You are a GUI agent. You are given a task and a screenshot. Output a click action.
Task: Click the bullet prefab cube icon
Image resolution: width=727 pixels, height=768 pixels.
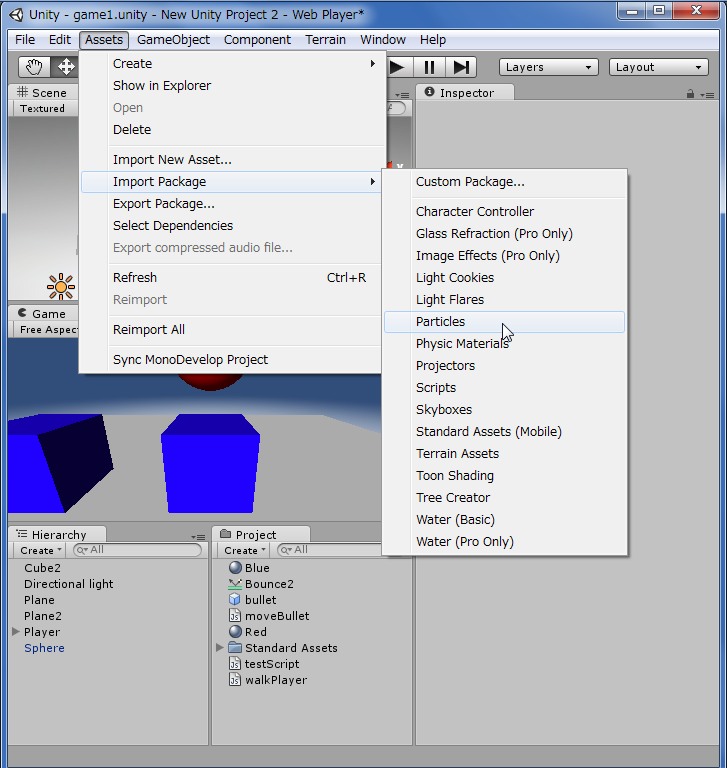pyautogui.click(x=235, y=600)
